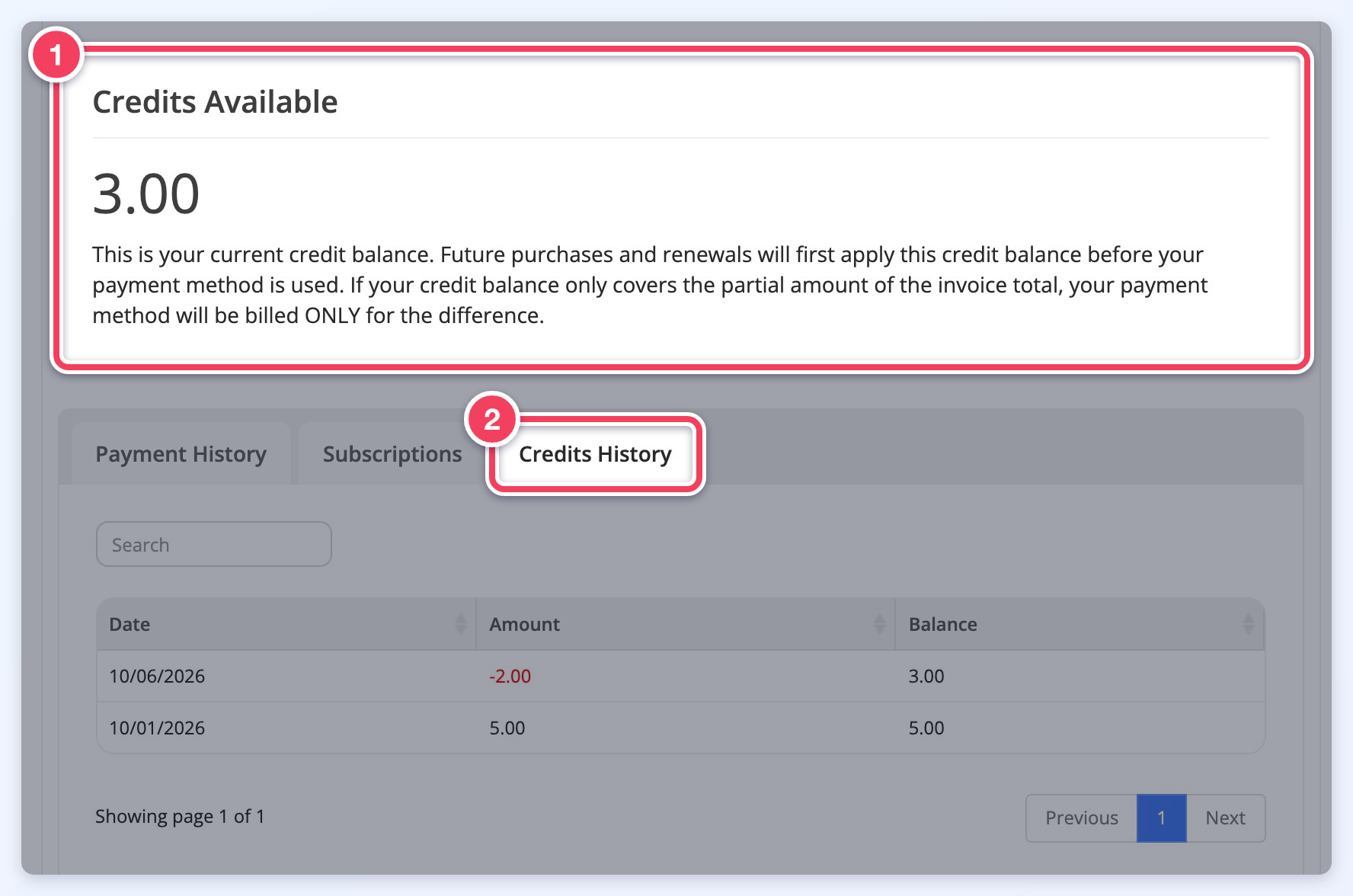Switch to the Subscriptions tab
Viewport: 1353px width, 896px height.
tap(392, 454)
